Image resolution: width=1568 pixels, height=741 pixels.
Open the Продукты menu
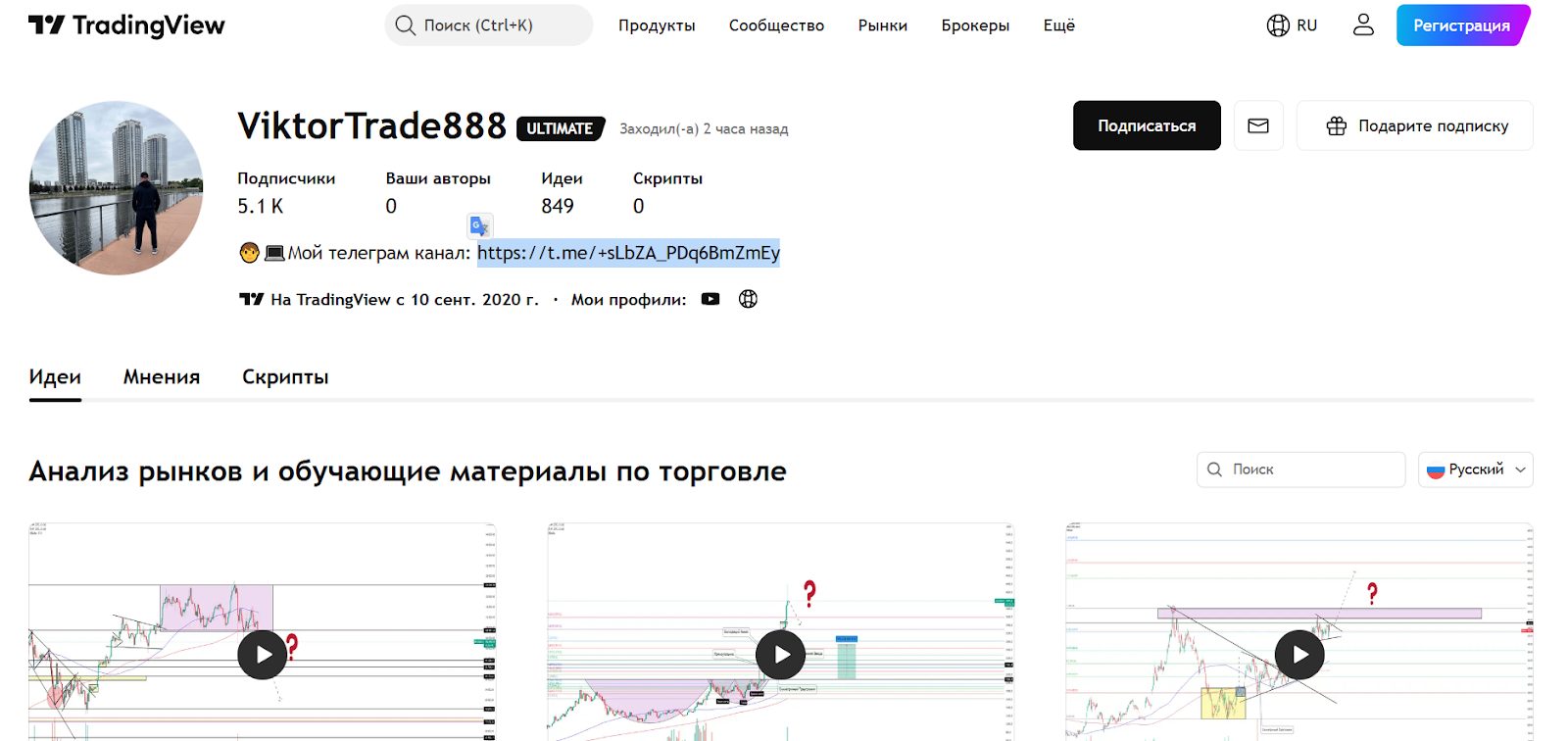point(657,25)
